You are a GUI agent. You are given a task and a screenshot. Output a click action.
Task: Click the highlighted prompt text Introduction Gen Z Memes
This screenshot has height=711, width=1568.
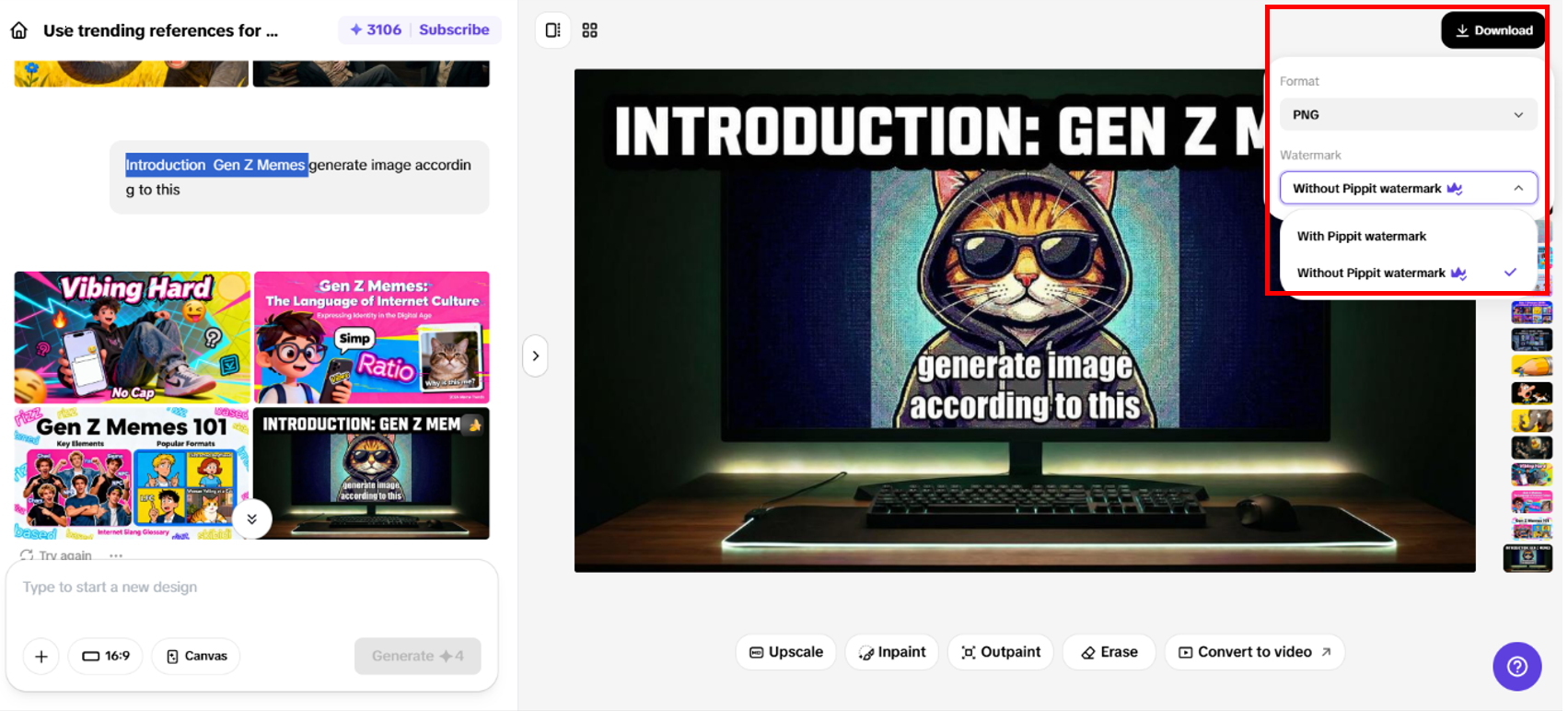coord(215,165)
